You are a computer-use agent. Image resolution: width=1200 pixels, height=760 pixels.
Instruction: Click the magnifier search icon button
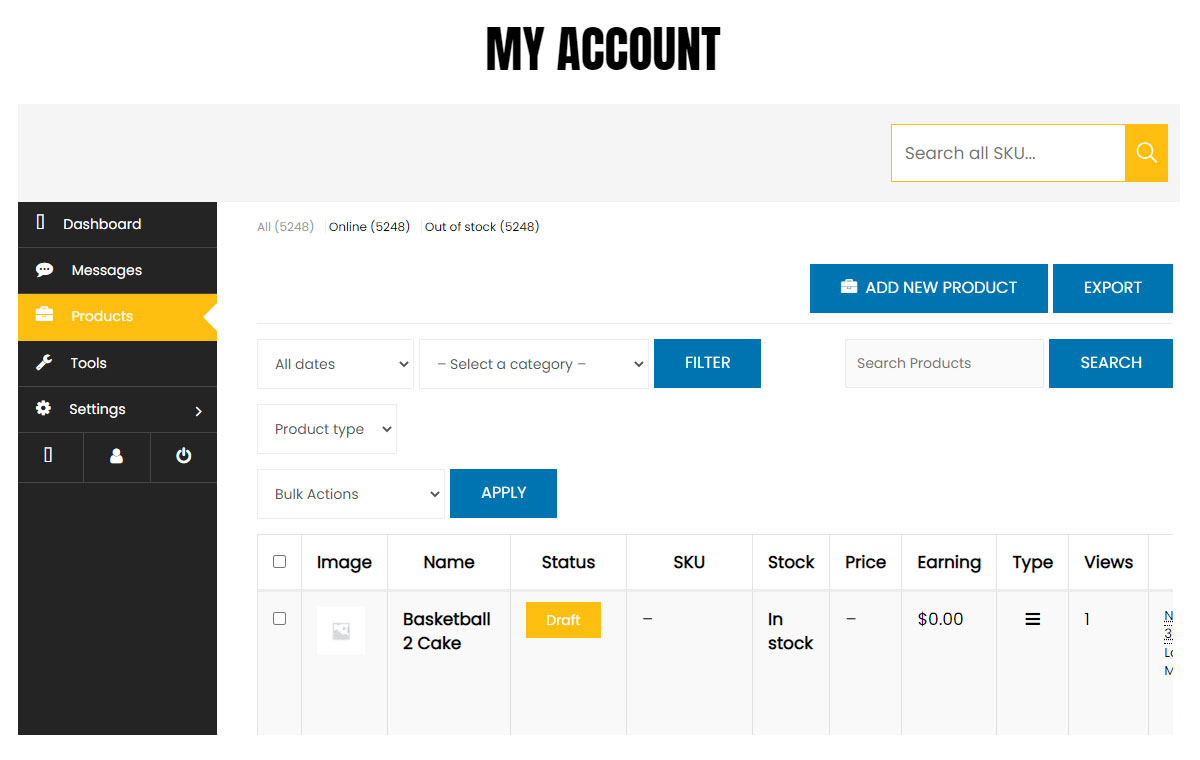click(x=1146, y=153)
